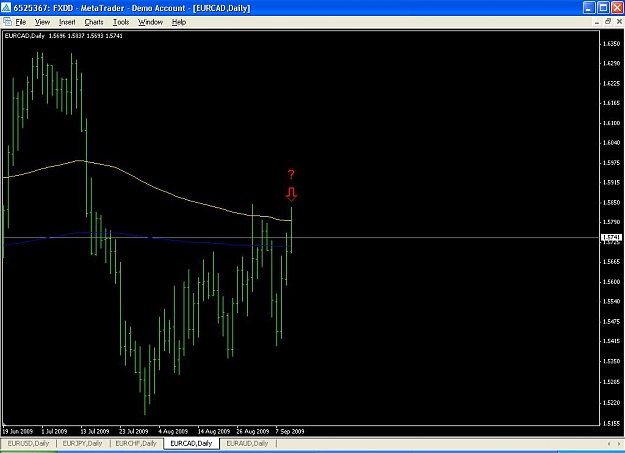The width and height of the screenshot is (625, 453).
Task: Open the Window menu
Action: (x=150, y=22)
